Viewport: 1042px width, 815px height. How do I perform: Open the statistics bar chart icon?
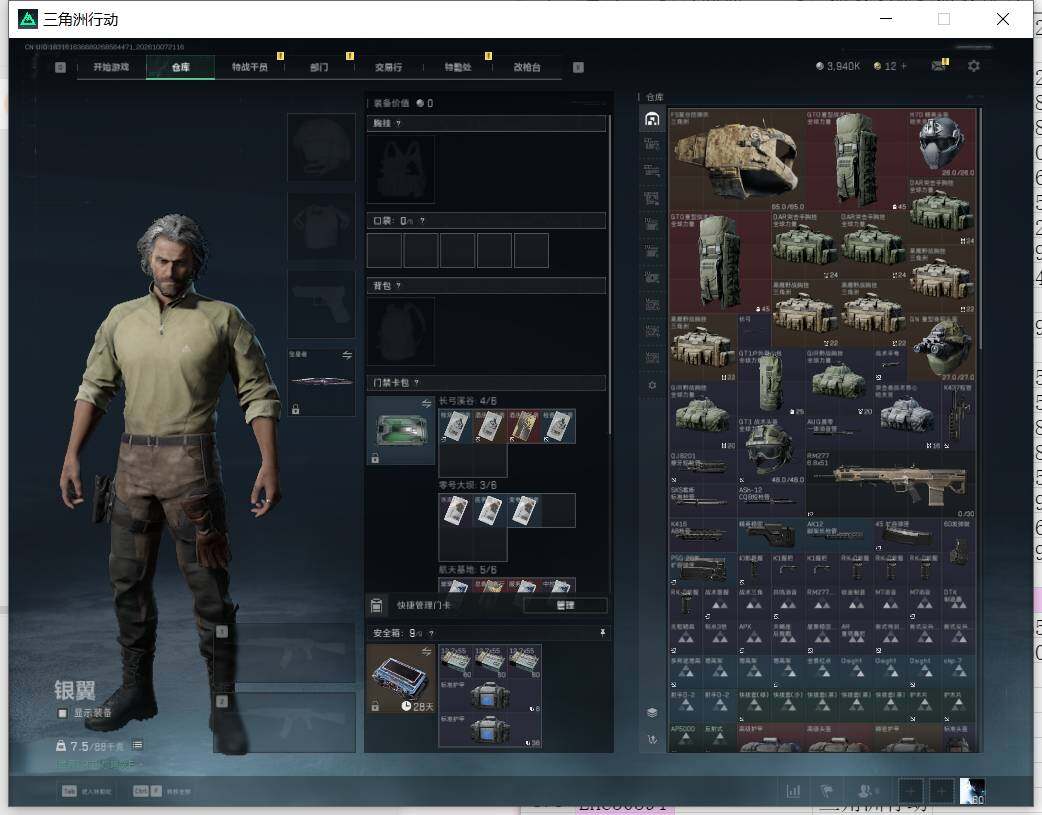pyautogui.click(x=793, y=791)
